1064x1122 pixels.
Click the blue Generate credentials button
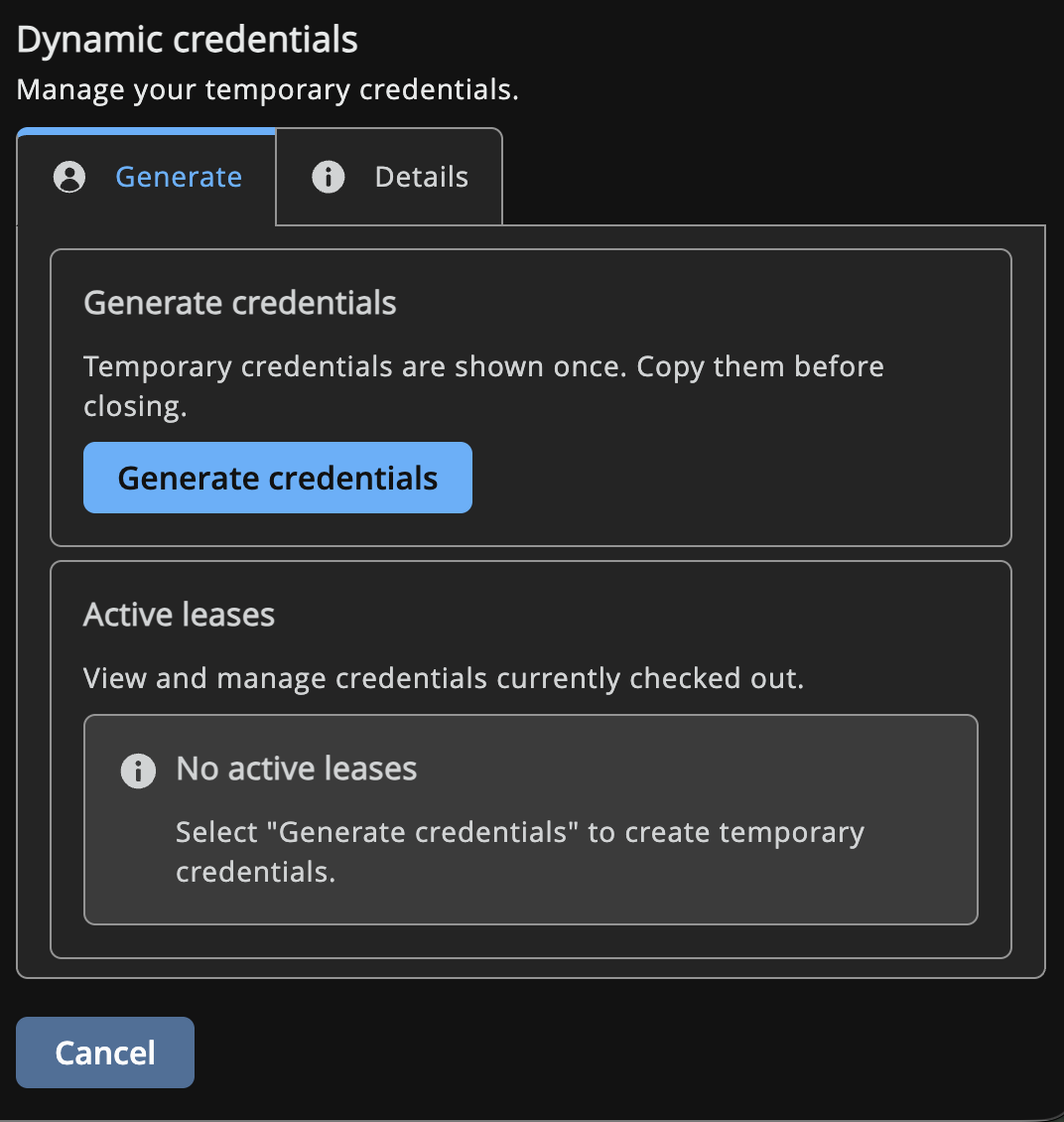coord(278,478)
